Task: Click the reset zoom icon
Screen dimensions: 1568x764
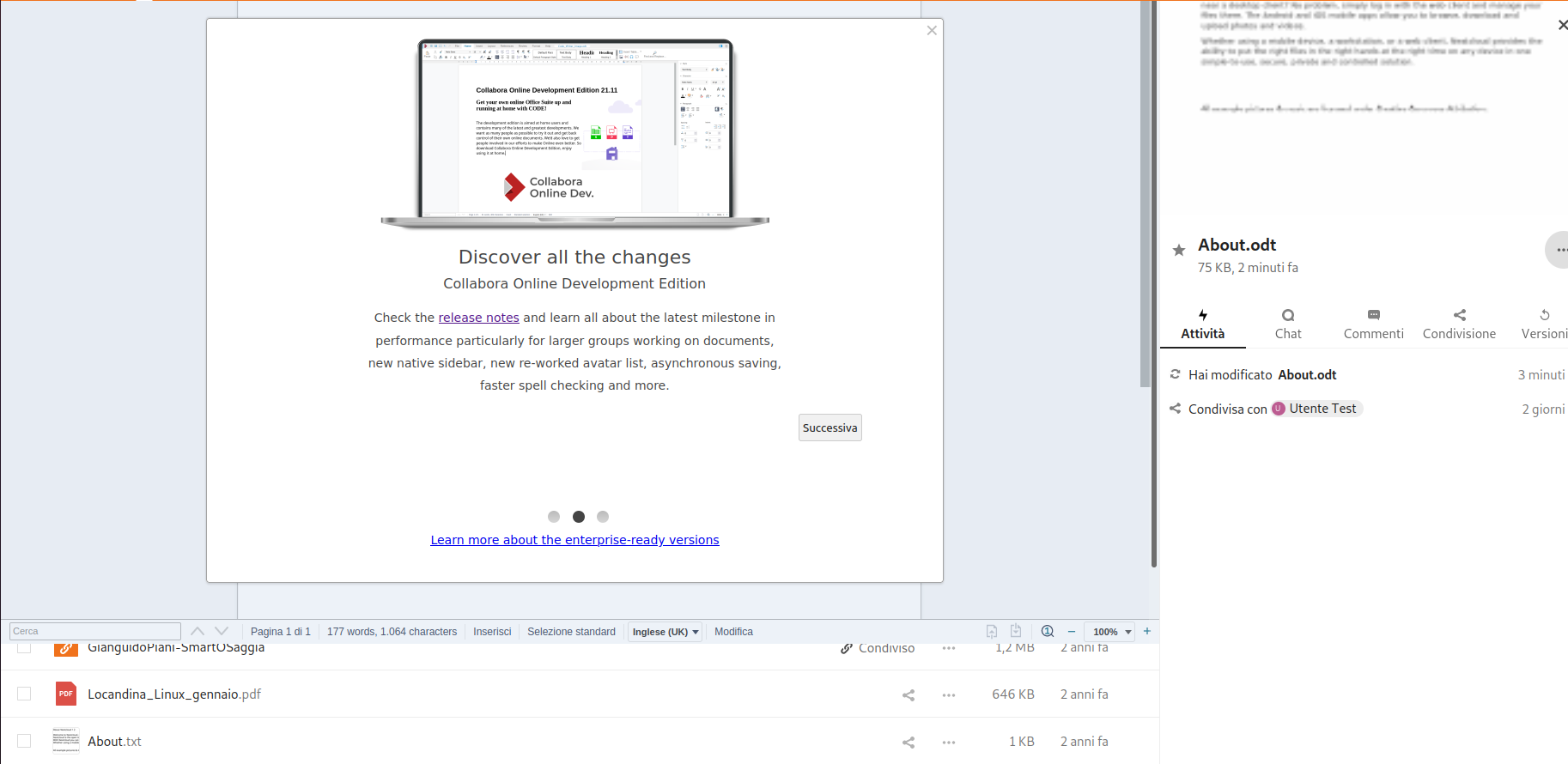Action: (1048, 631)
